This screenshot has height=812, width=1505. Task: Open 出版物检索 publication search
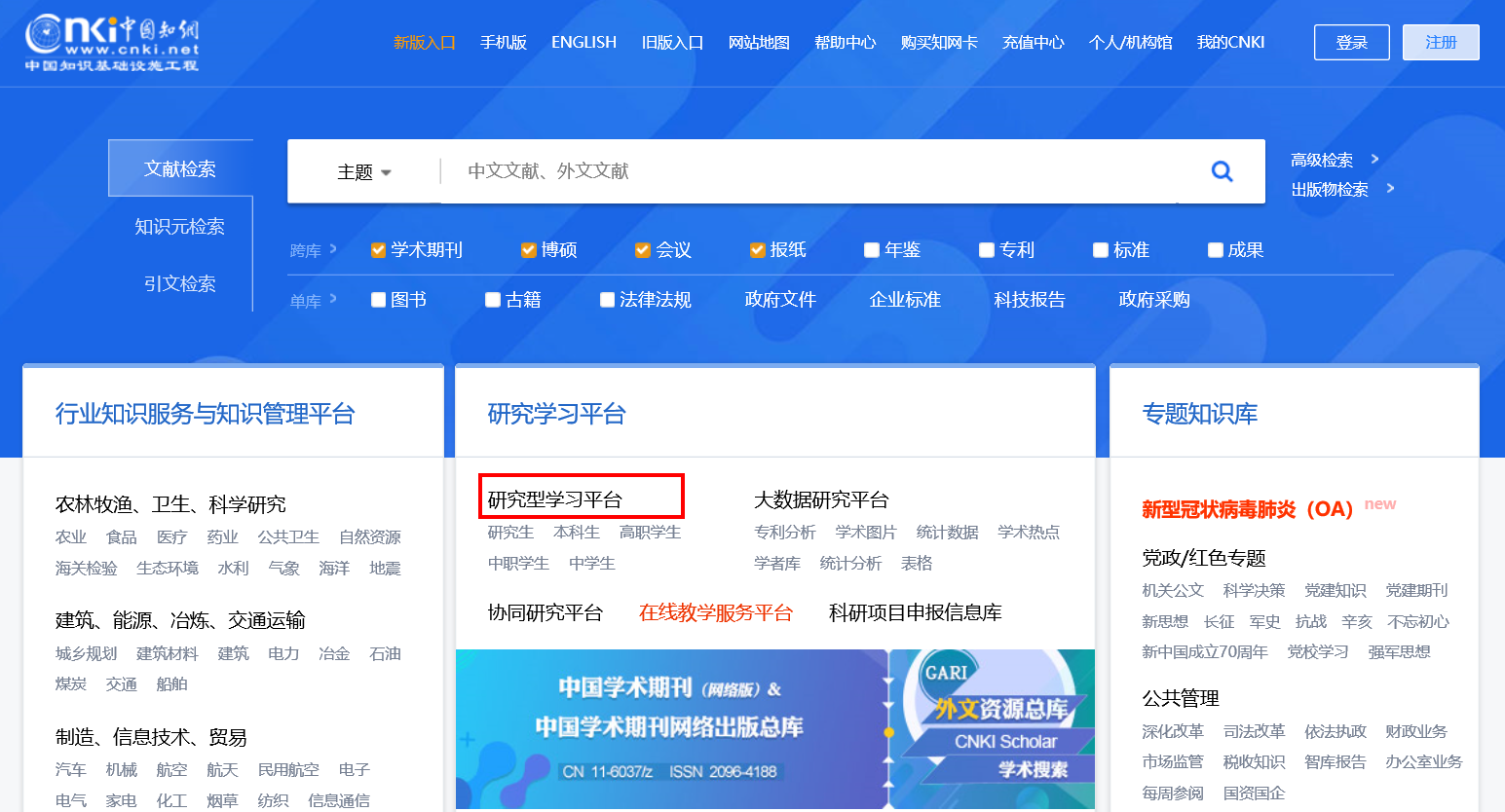(x=1330, y=189)
